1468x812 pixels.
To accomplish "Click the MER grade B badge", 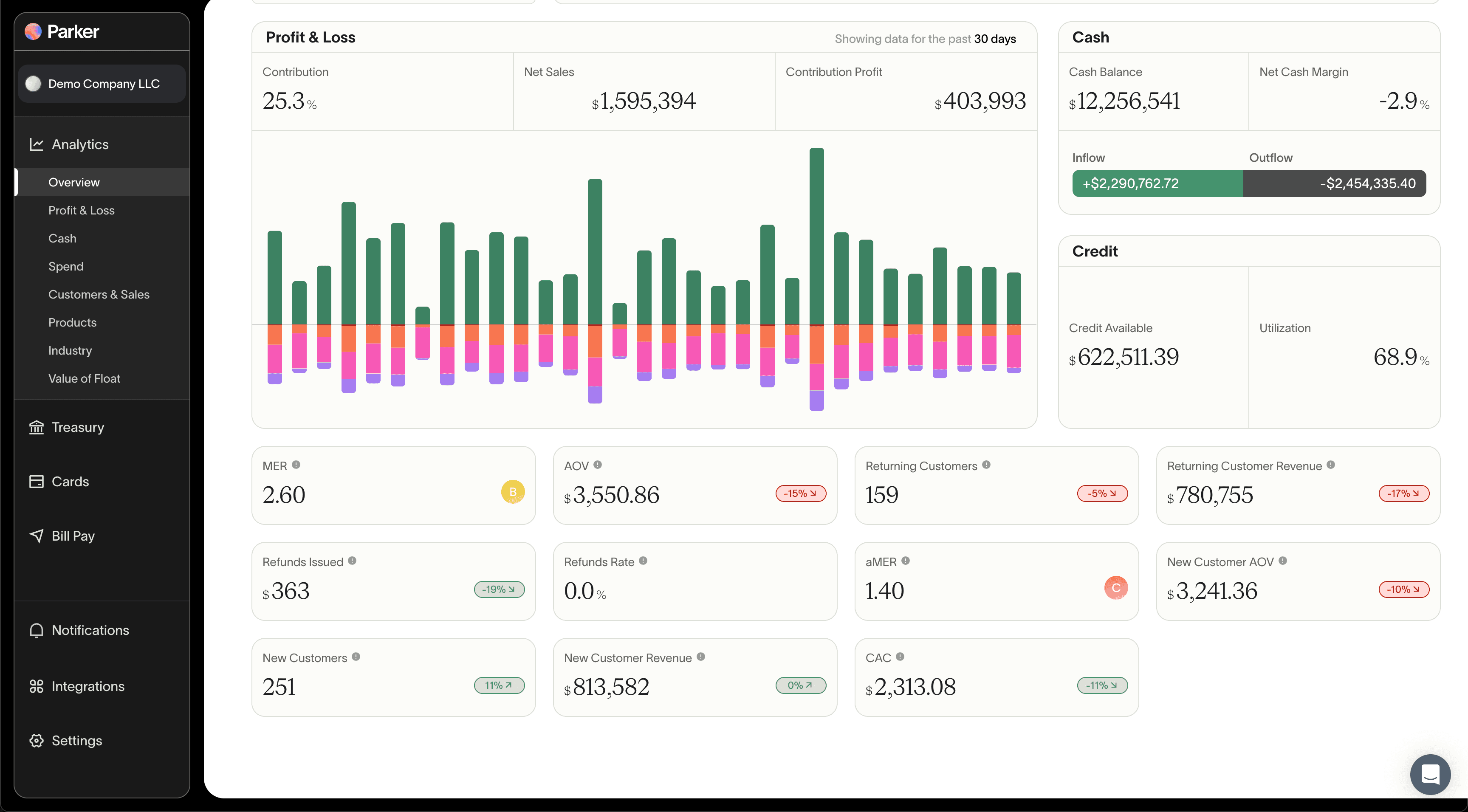I will [x=512, y=492].
